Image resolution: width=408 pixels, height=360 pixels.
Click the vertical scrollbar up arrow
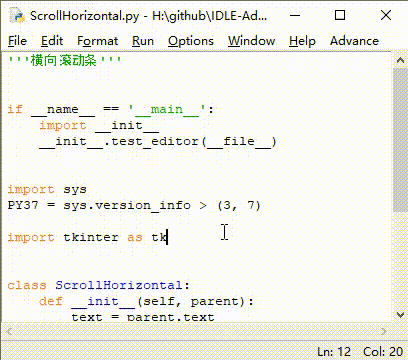400,60
